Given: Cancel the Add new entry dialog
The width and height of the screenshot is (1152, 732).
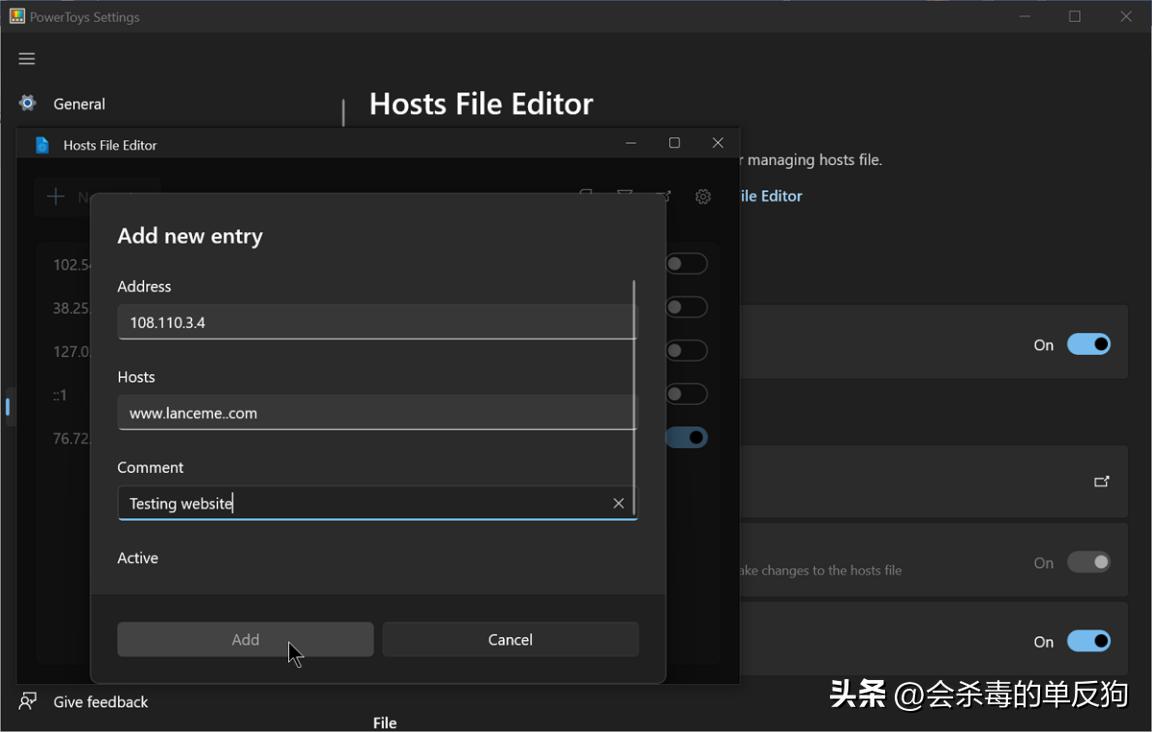Looking at the screenshot, I should click(510, 640).
